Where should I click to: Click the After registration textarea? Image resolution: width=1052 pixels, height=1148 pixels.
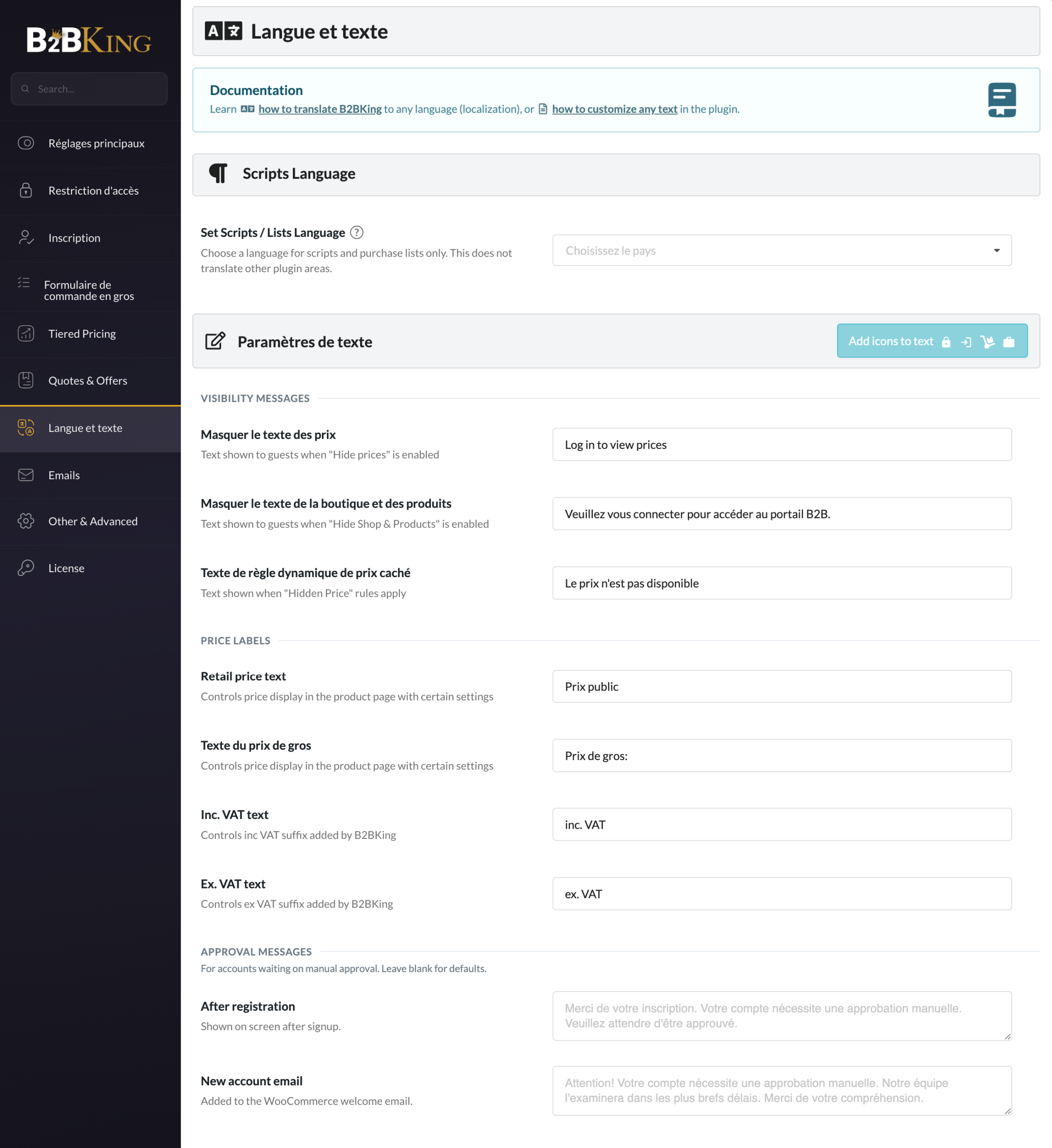pos(782,1016)
